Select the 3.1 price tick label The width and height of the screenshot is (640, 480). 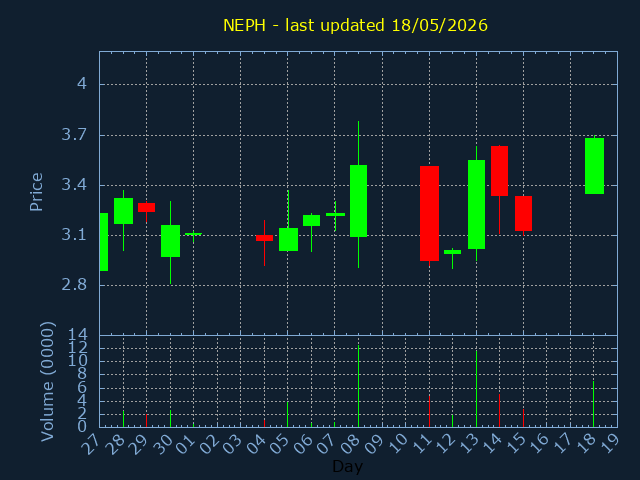(x=74, y=235)
